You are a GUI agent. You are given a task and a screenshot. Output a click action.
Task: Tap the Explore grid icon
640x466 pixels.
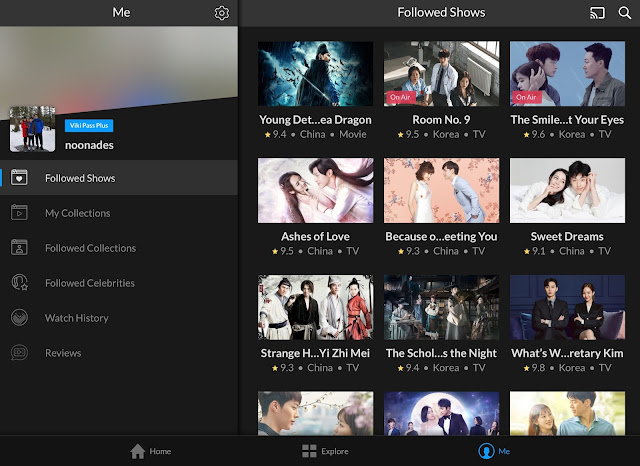[x=309, y=451]
